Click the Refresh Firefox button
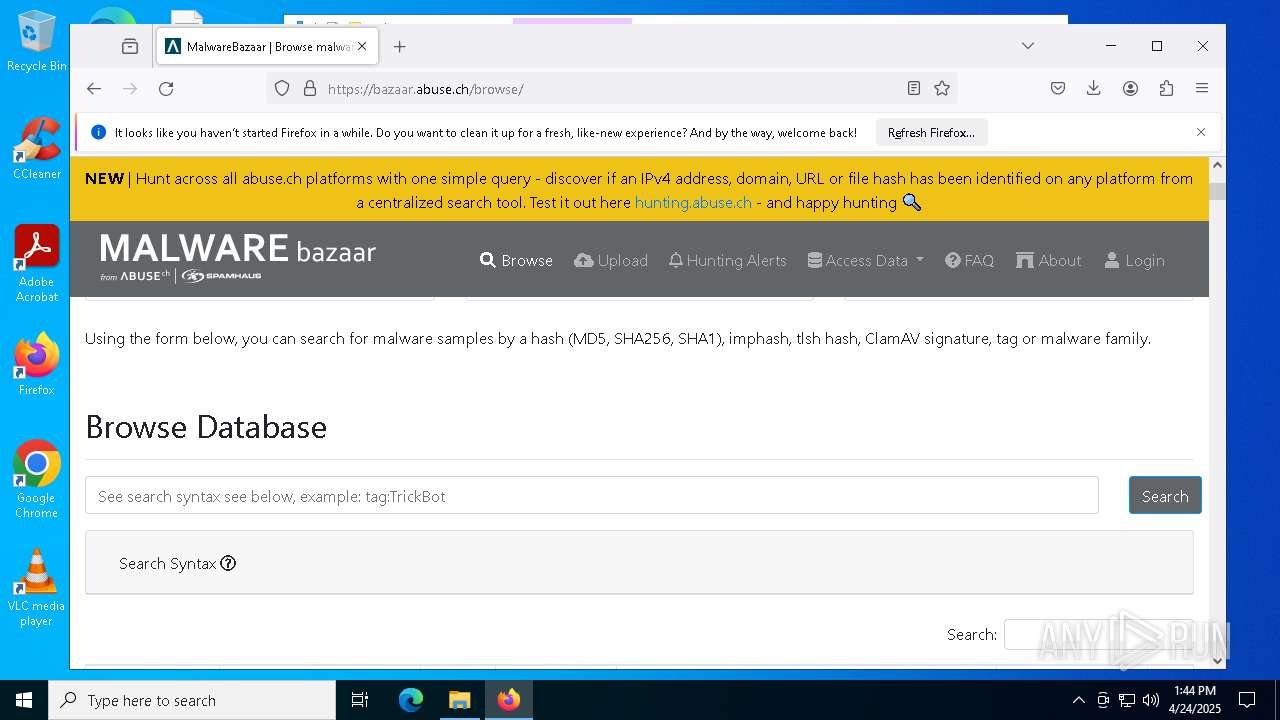This screenshot has height=720, width=1280. (x=931, y=132)
